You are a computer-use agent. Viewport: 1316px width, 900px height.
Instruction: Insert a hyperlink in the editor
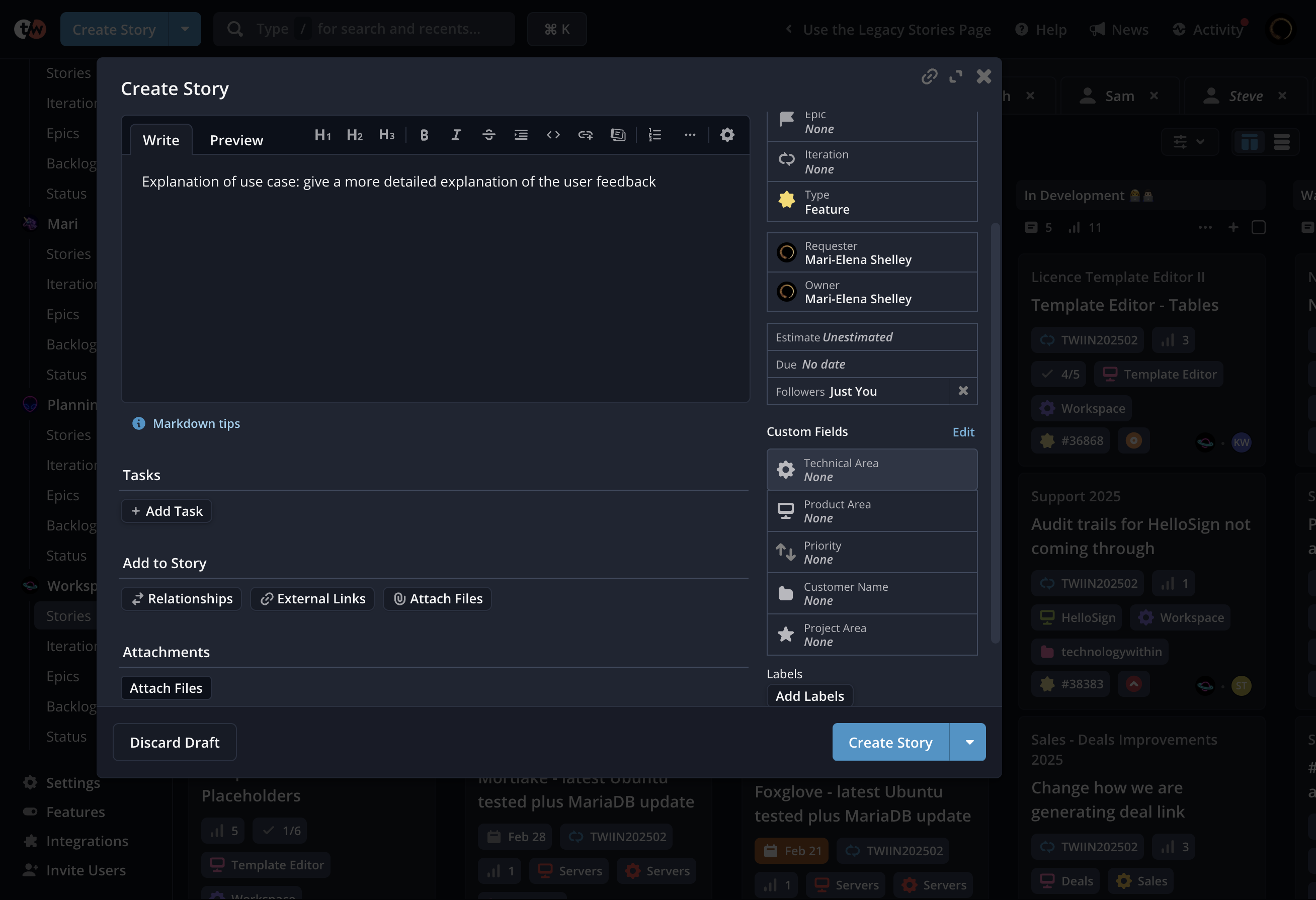(x=585, y=135)
